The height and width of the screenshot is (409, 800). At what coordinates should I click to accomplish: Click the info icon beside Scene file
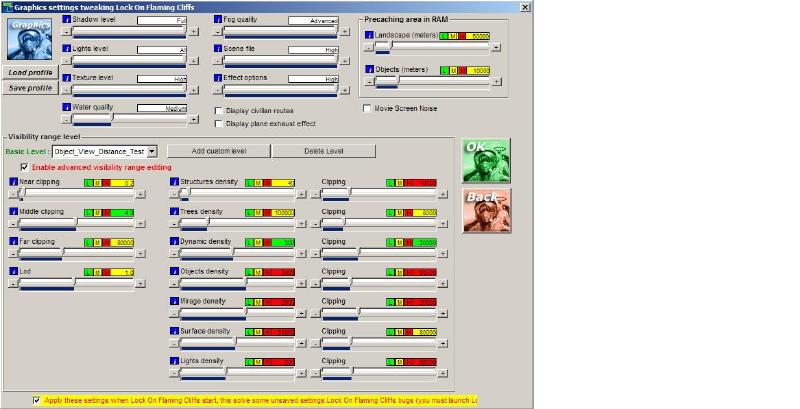218,48
